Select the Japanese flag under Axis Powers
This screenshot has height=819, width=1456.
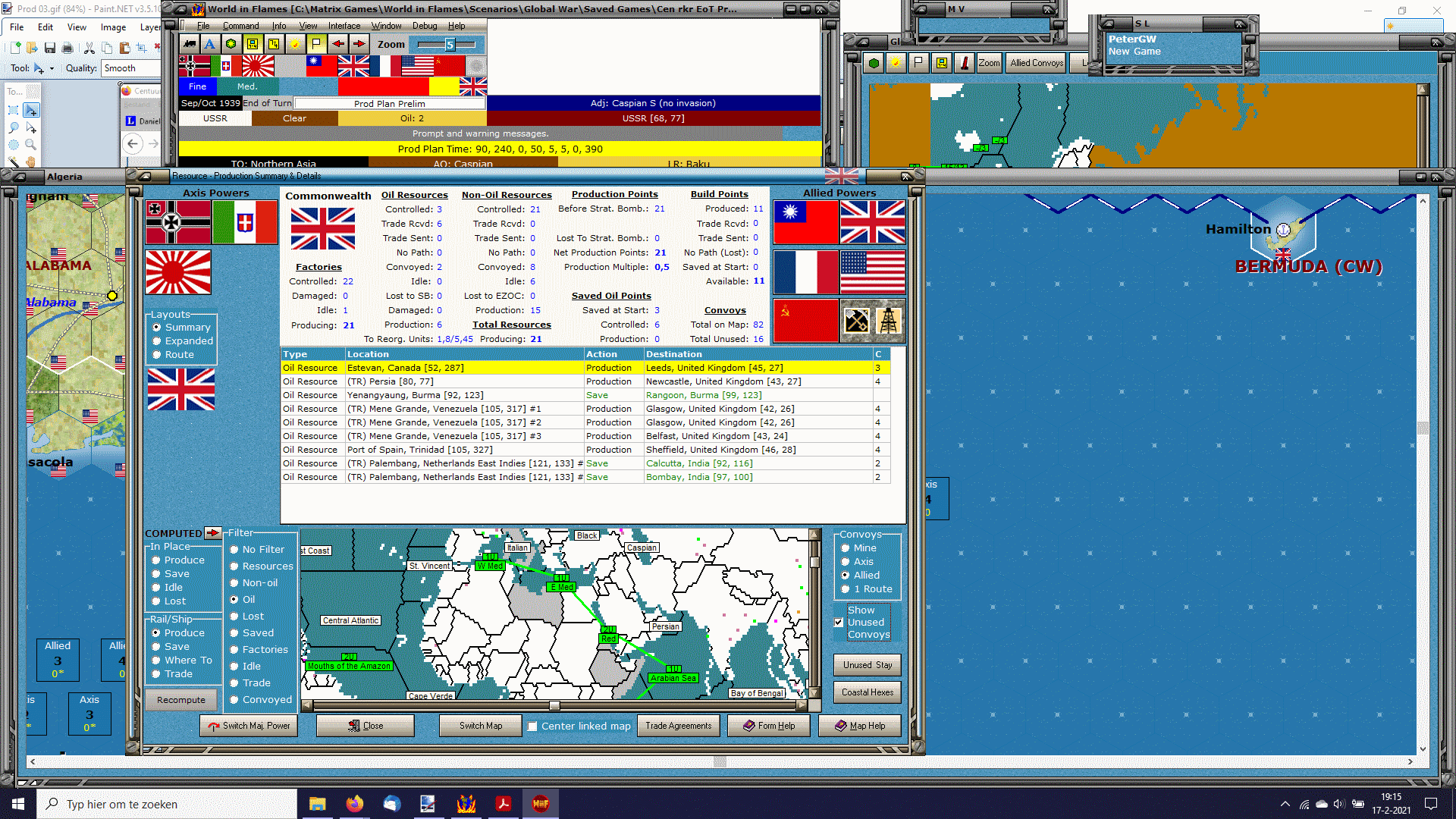[x=178, y=272]
